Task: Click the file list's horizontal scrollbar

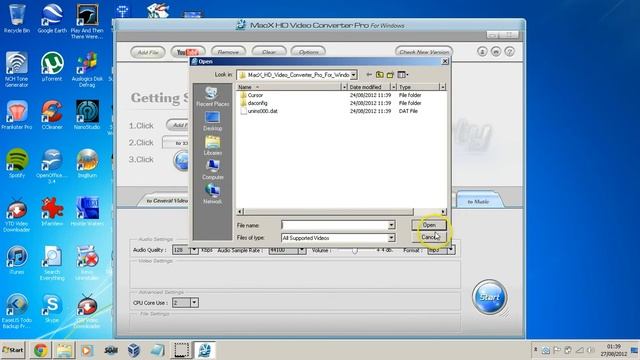Action: (329, 211)
